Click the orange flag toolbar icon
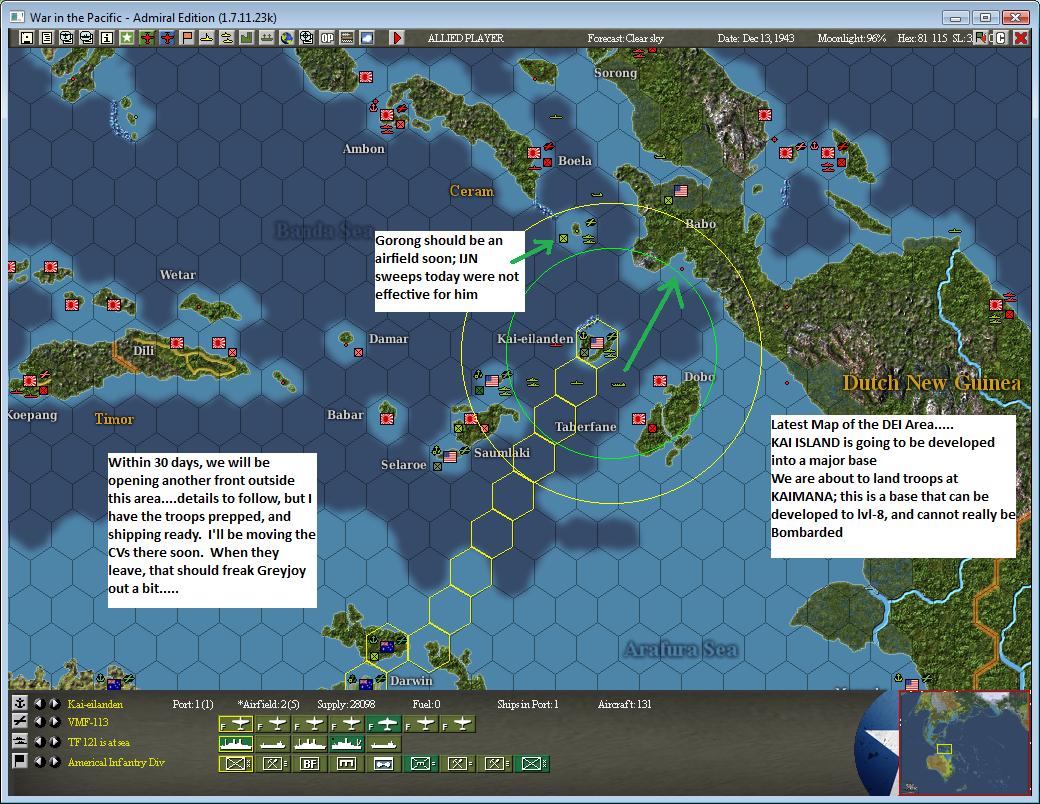The image size is (1040, 804). tap(187, 38)
